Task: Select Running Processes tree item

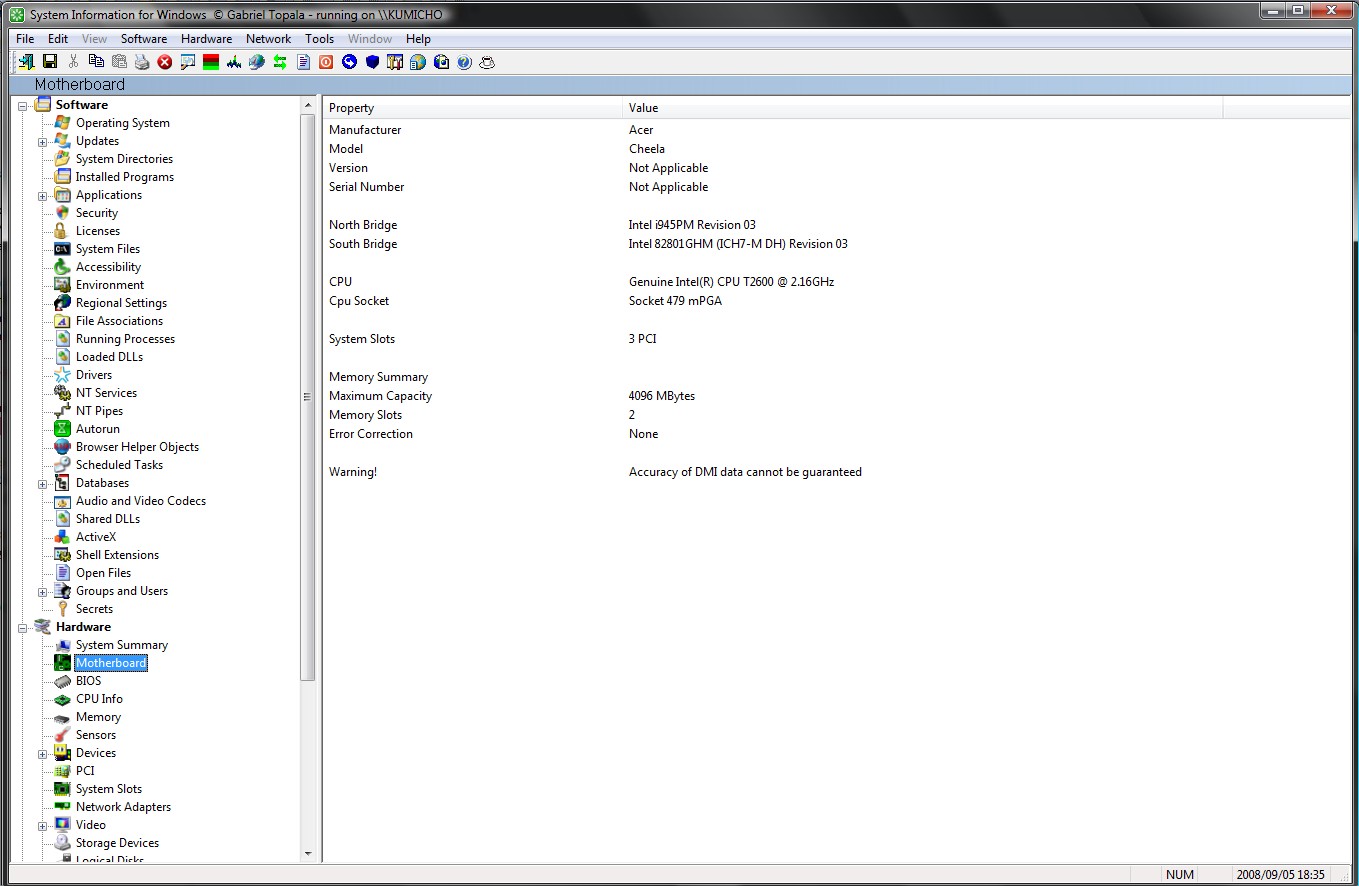Action: point(125,339)
